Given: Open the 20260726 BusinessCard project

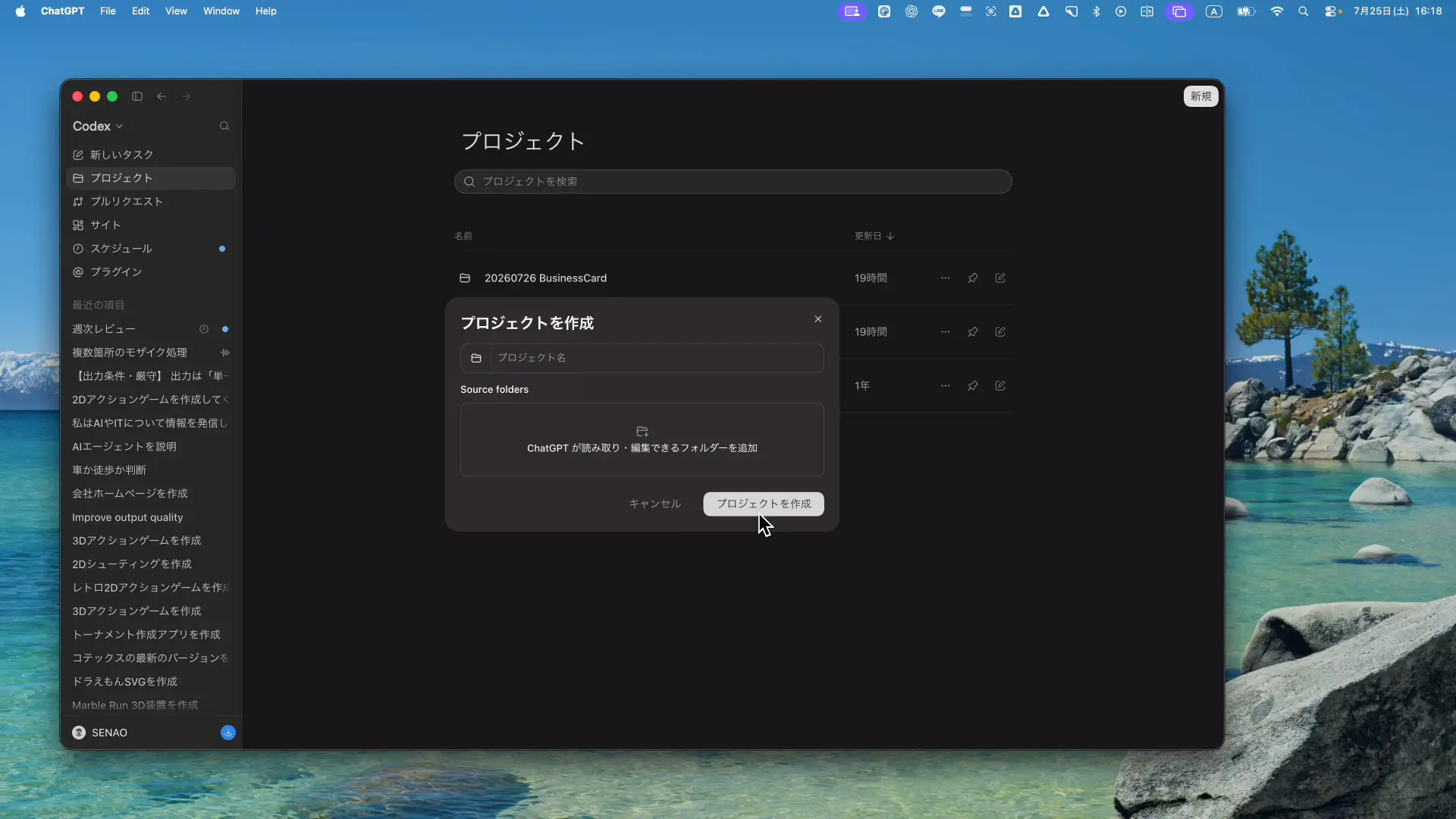Looking at the screenshot, I should coord(545,278).
